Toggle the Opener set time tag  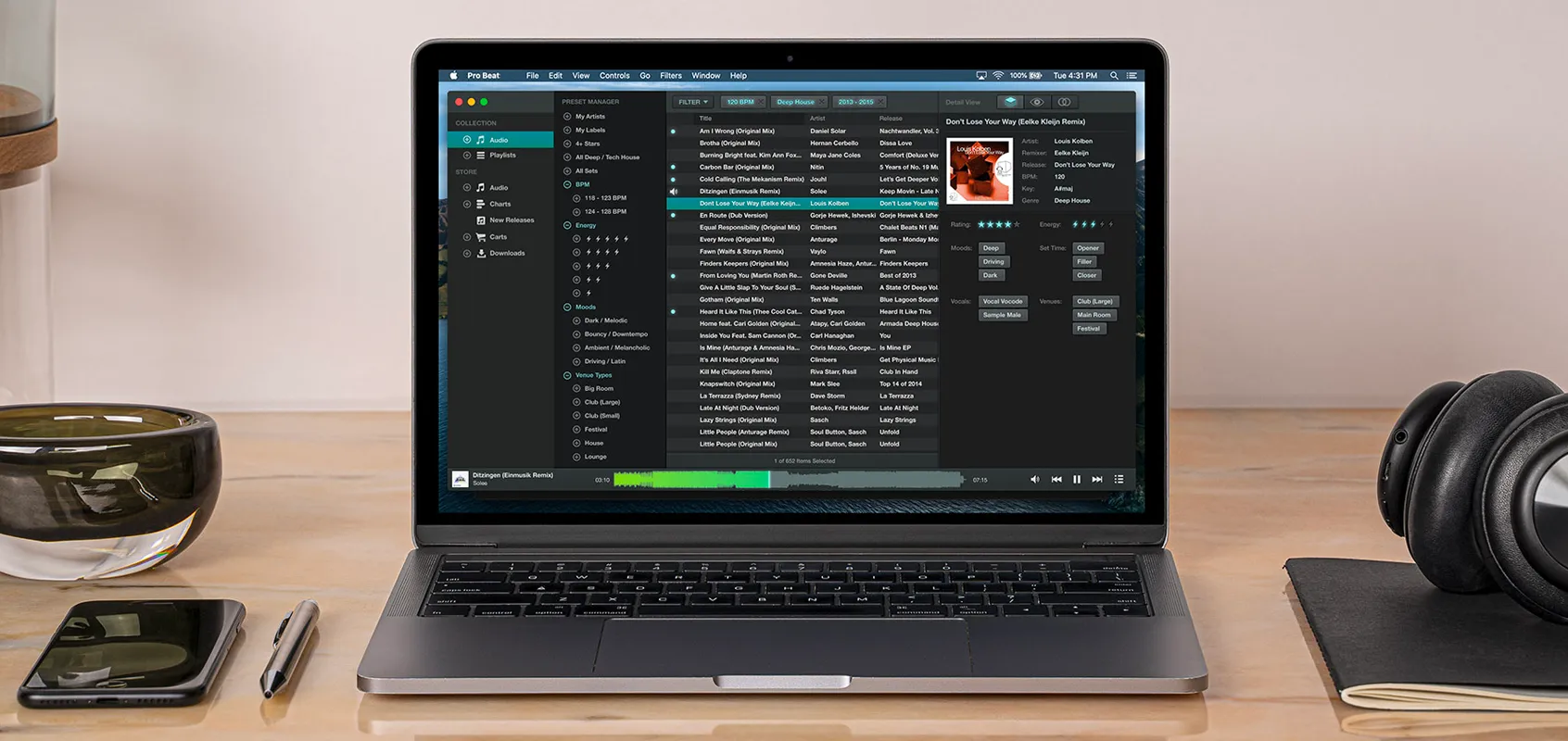point(1087,248)
